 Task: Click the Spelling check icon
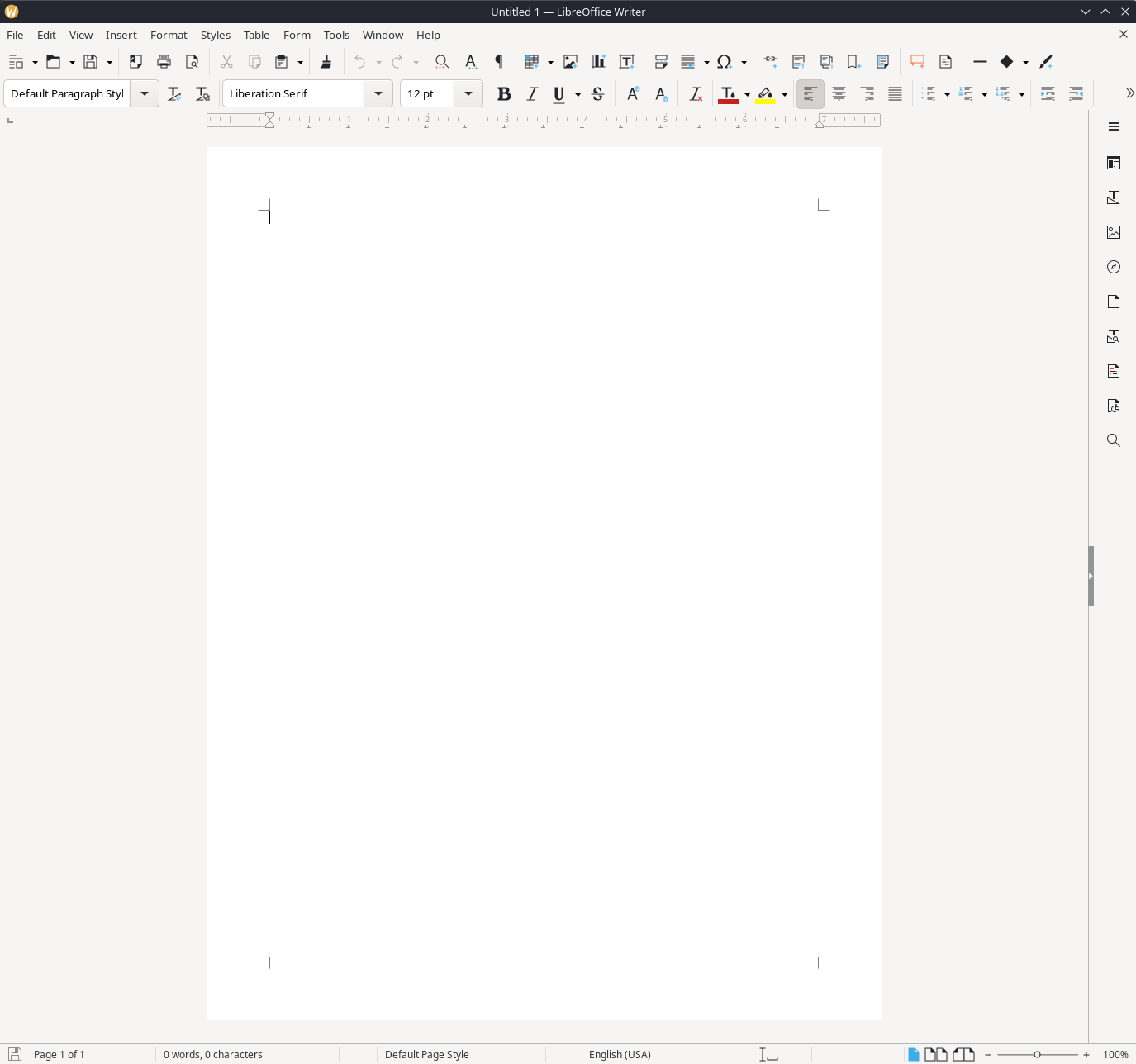[x=470, y=62]
